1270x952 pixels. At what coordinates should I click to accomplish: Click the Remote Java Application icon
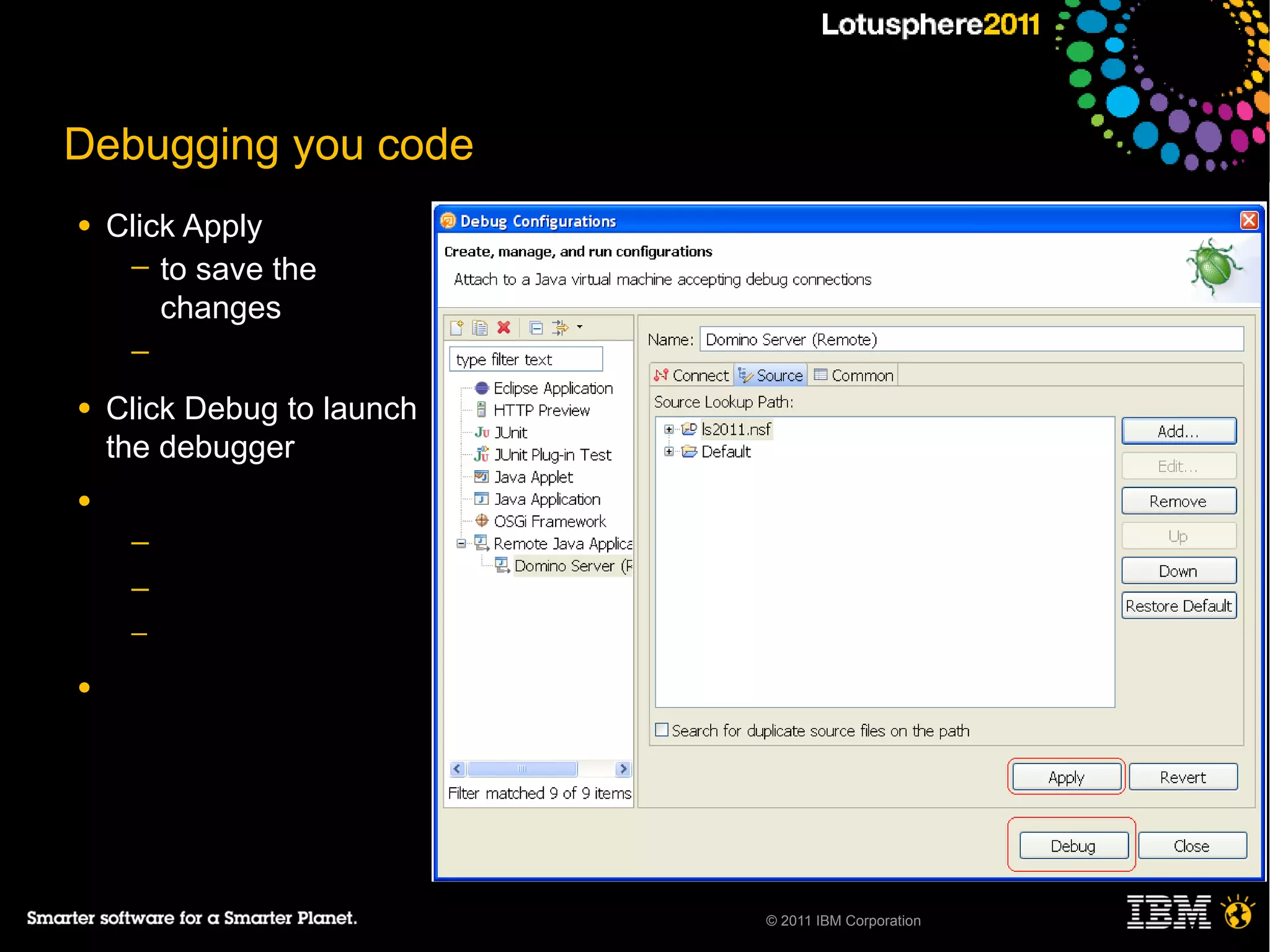[482, 543]
